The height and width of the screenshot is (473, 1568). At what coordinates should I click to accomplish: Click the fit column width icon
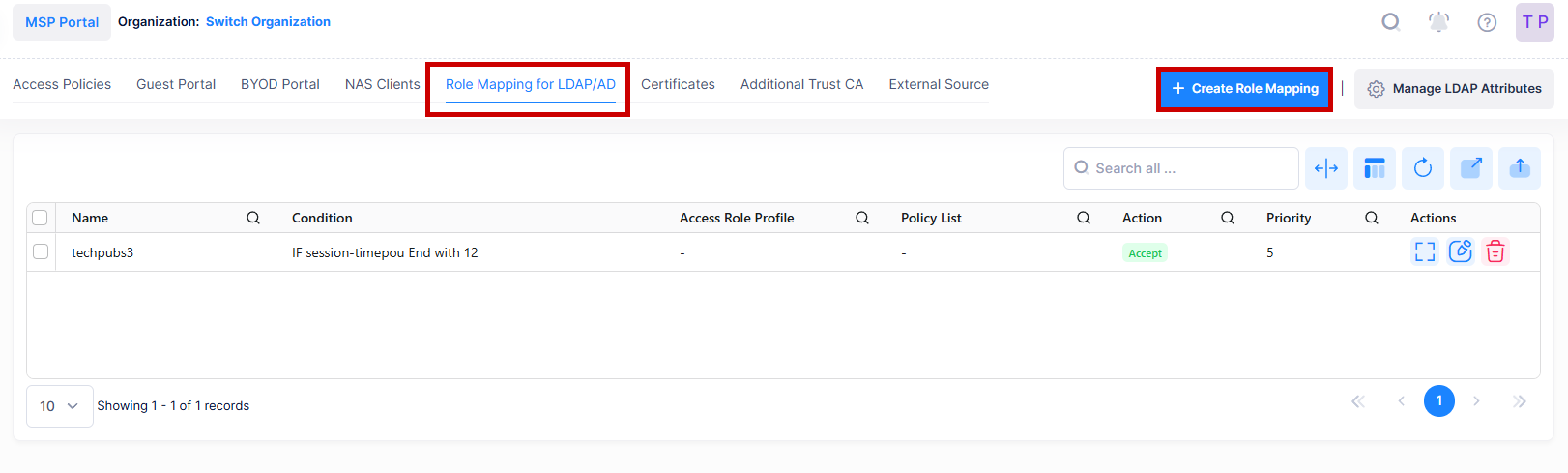[1325, 168]
